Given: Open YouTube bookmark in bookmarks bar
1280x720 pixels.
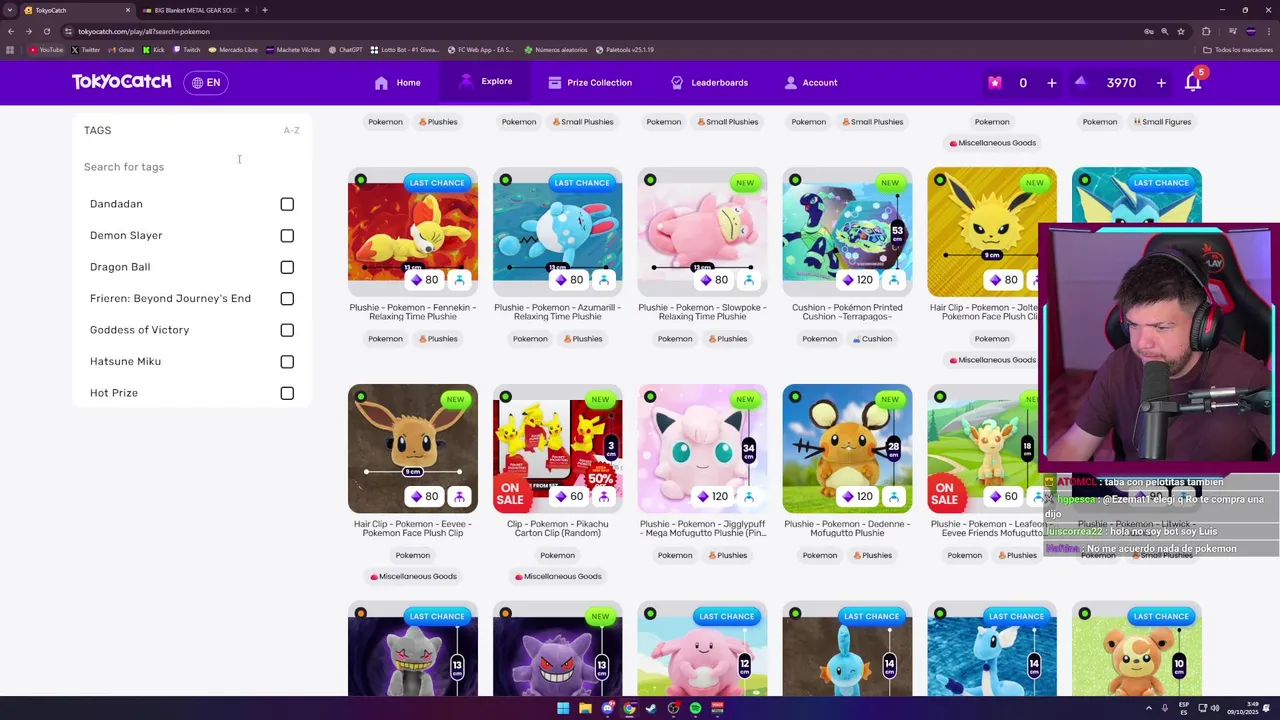Looking at the screenshot, I should 46,50.
